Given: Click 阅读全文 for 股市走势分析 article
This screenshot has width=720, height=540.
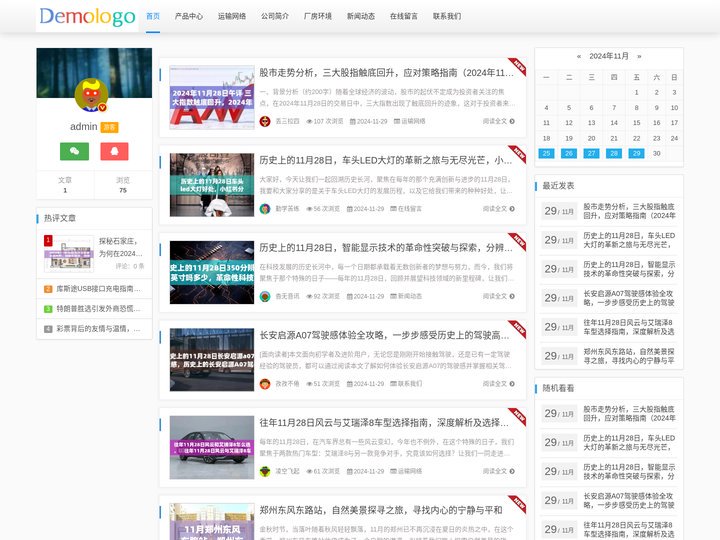Looking at the screenshot, I should [499, 121].
